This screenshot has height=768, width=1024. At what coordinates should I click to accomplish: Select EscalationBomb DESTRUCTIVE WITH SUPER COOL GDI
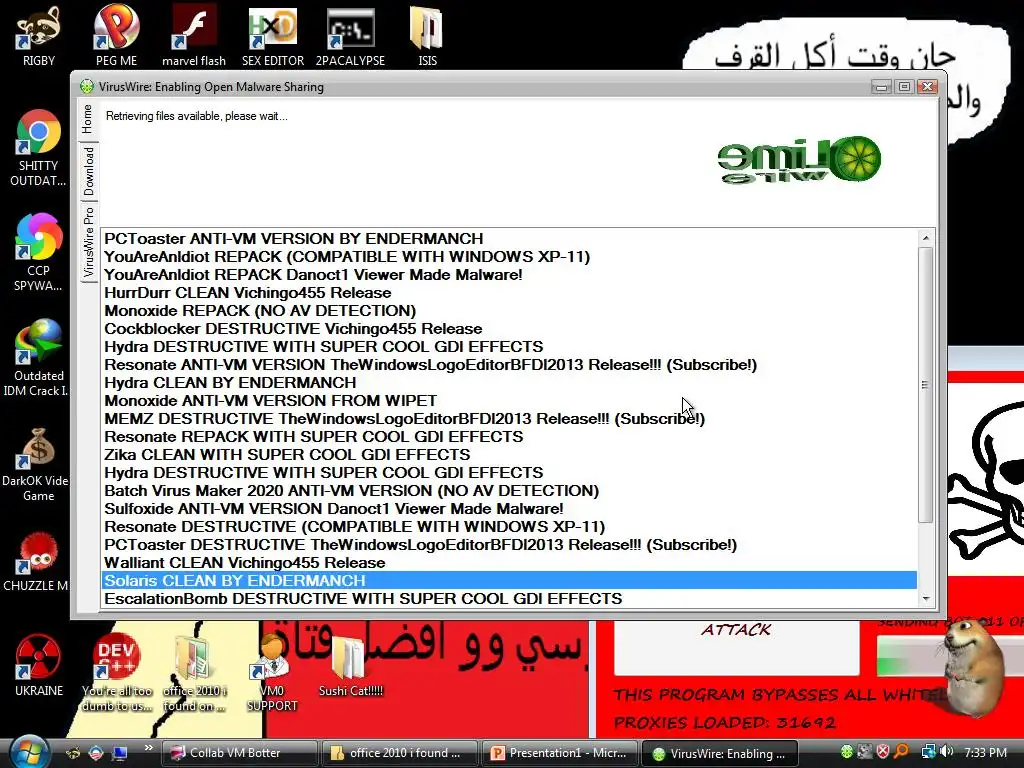[x=509, y=598]
